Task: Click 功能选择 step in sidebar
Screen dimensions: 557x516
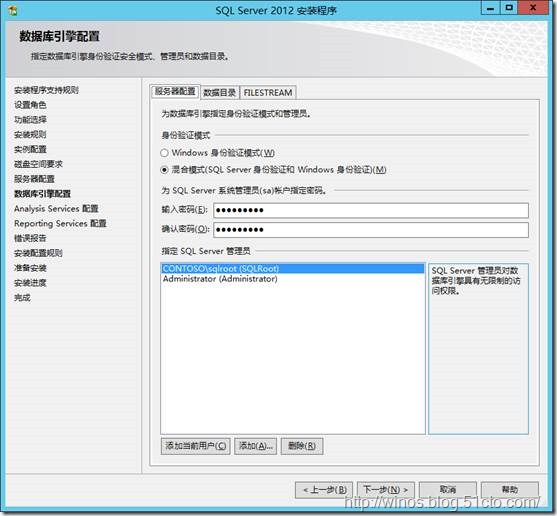Action: pyautogui.click(x=30, y=120)
